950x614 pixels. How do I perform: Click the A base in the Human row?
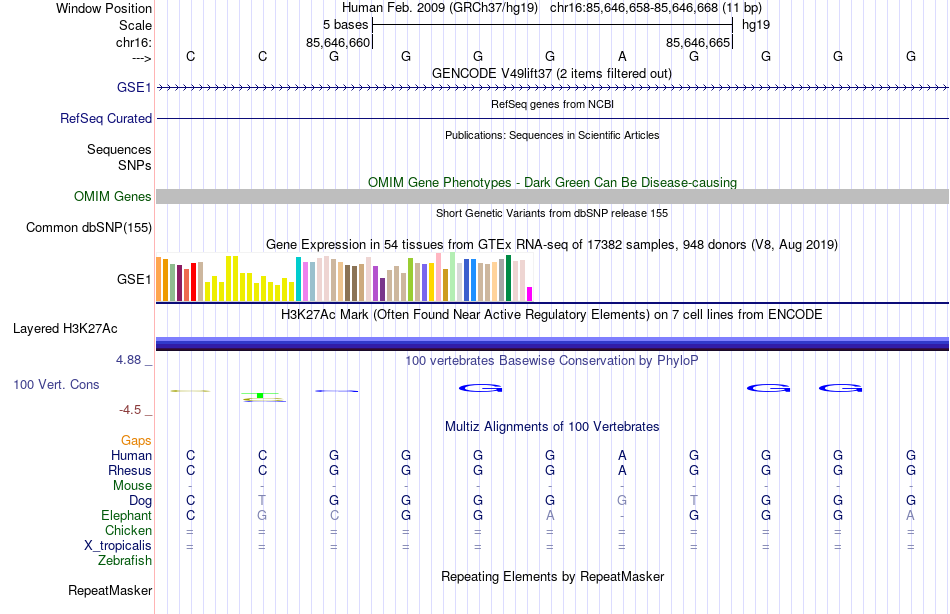[x=622, y=455]
